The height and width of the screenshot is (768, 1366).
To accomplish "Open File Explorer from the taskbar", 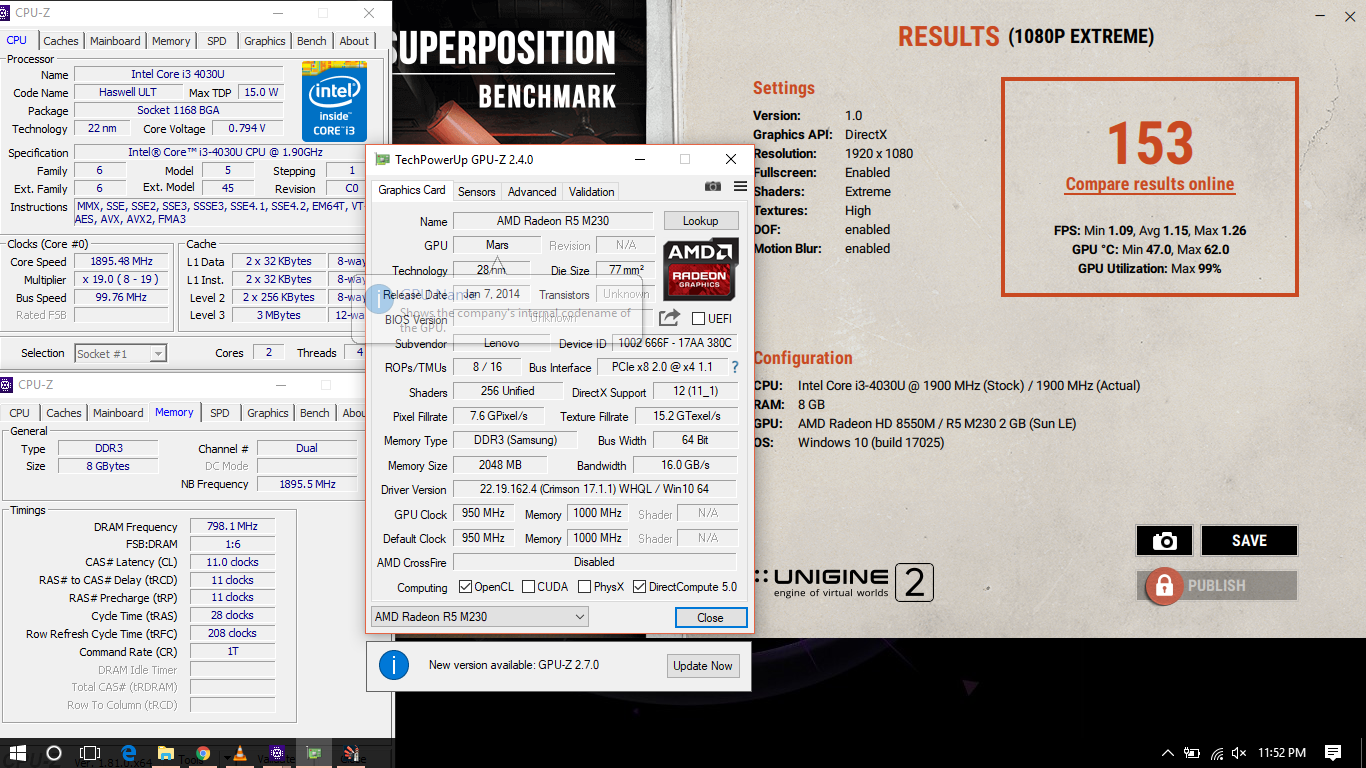I will (166, 753).
